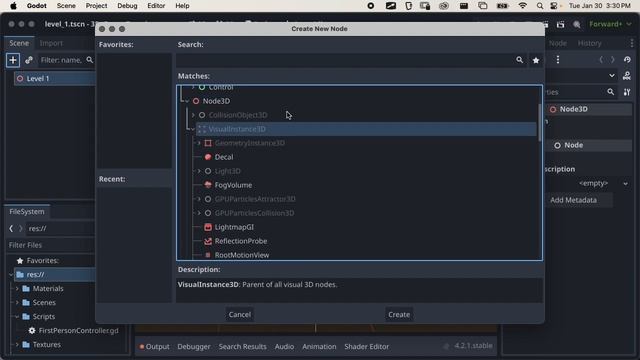Select the RootMotionView node icon

click(208, 255)
